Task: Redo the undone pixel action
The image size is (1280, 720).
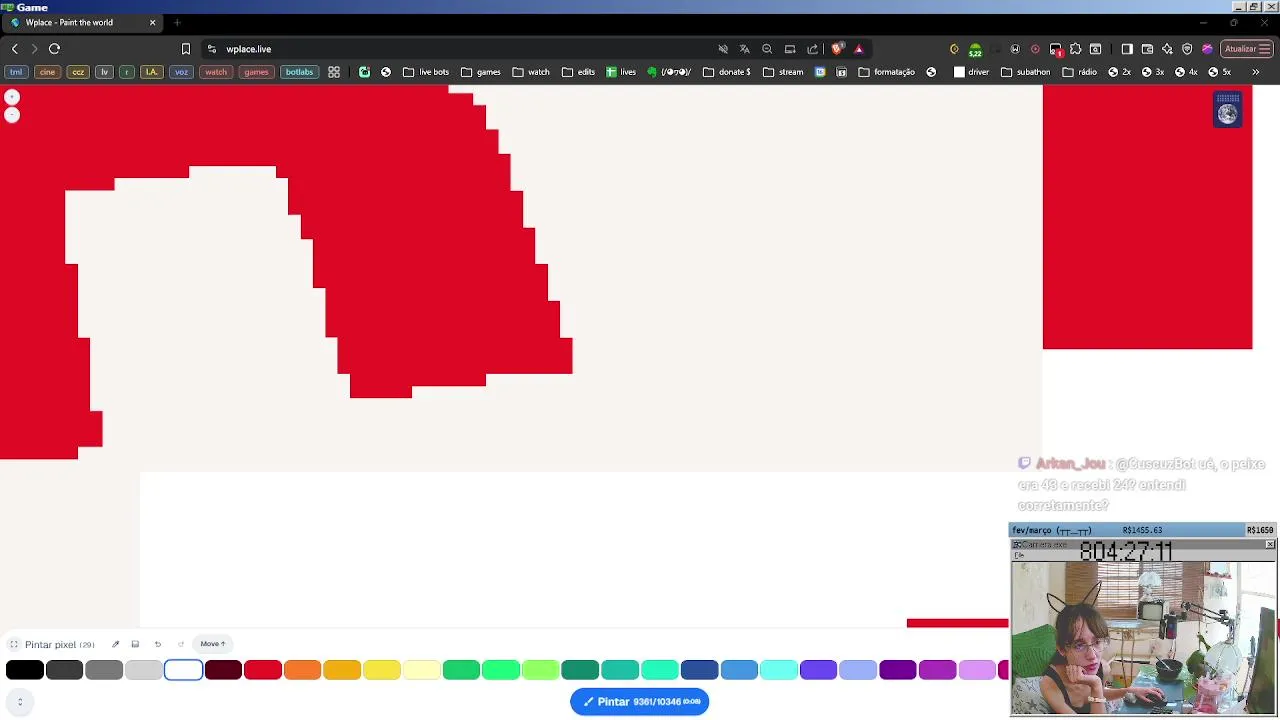Action: [x=181, y=644]
